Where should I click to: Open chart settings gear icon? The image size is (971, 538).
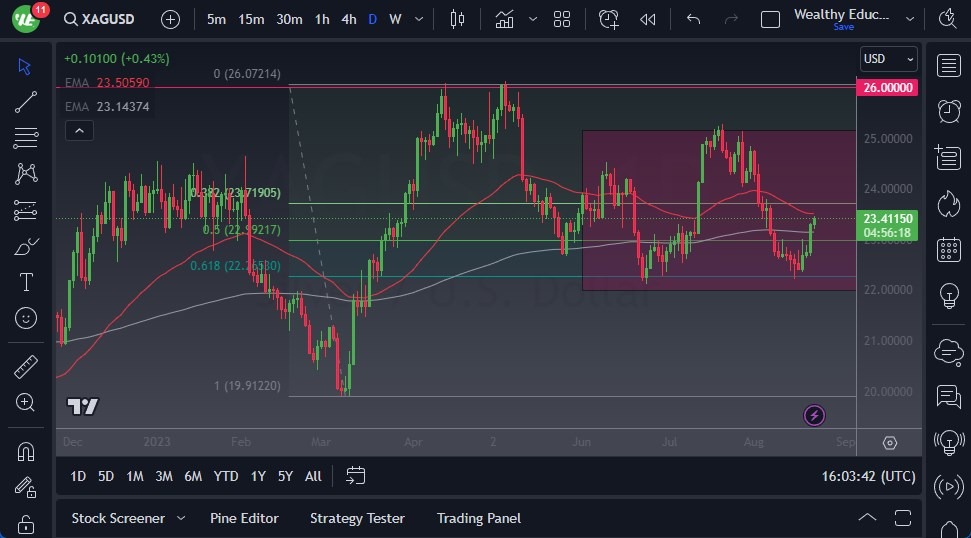[890, 442]
